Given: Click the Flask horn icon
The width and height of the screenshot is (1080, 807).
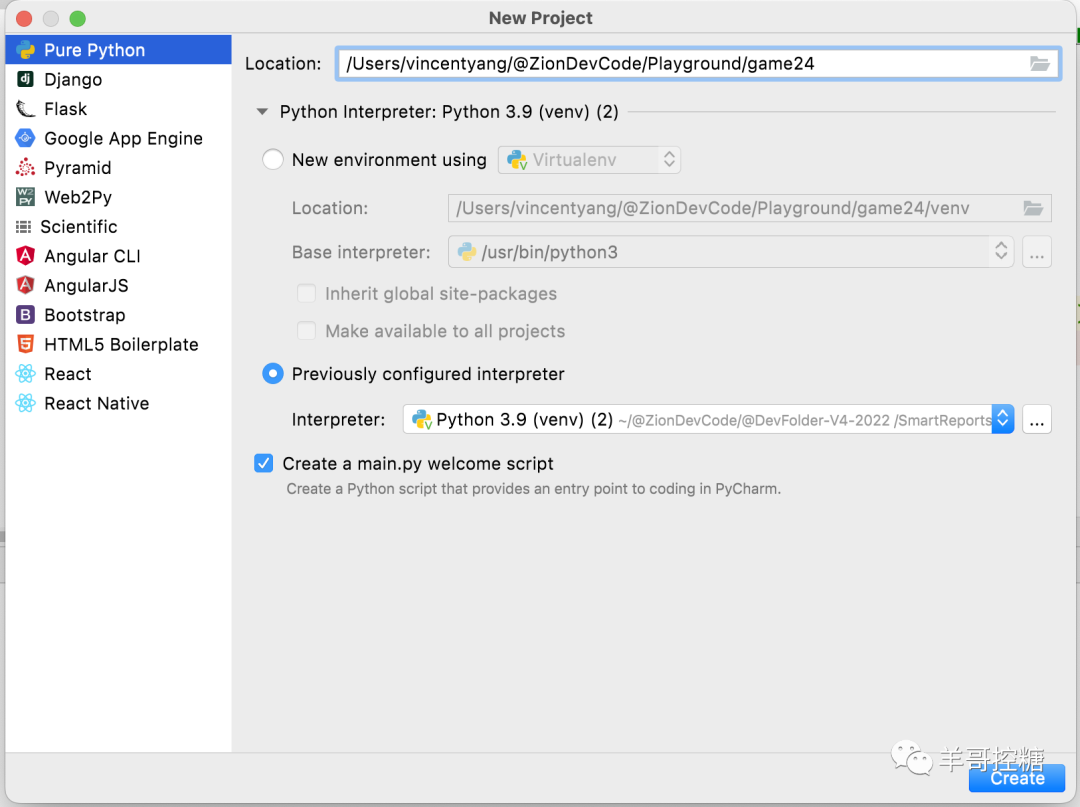Looking at the screenshot, I should [x=25, y=109].
